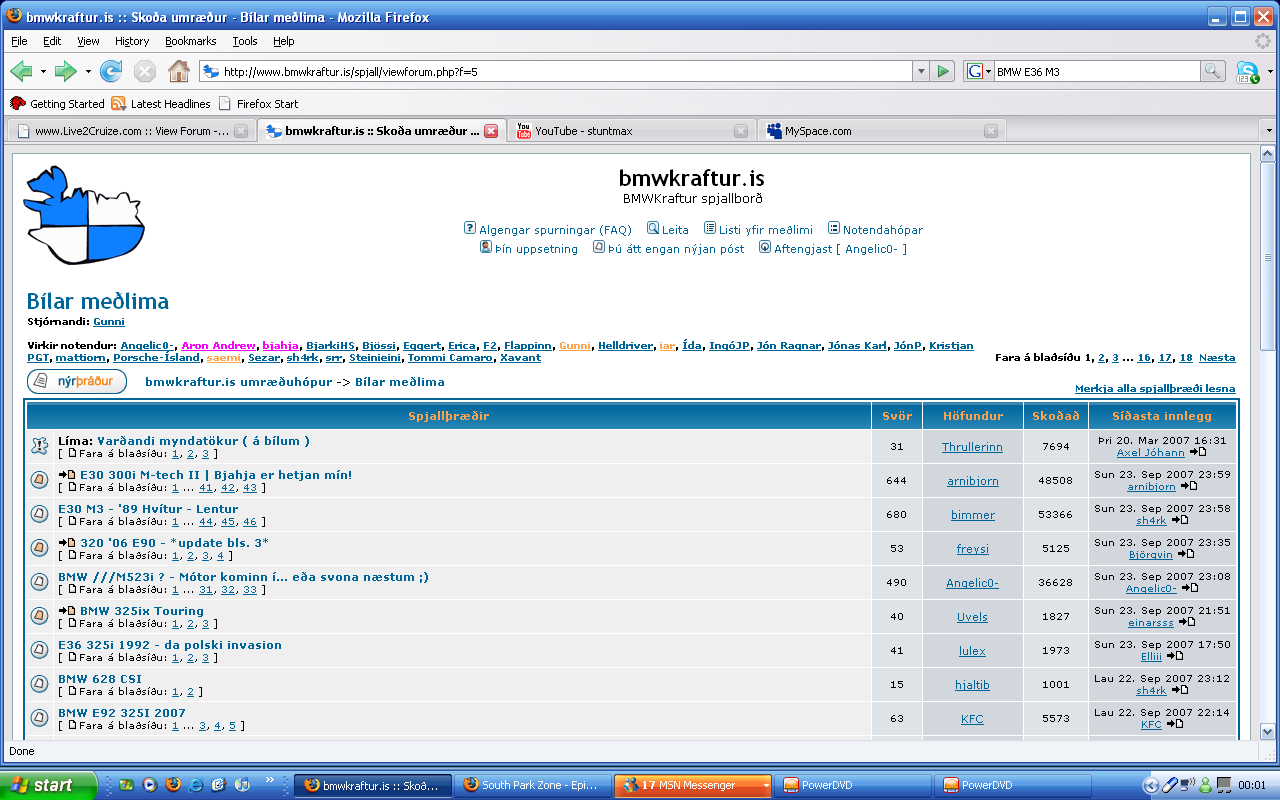Click the bmwkraftur.is Iceland logo
Screen dimensions: 1280x800
(x=84, y=215)
